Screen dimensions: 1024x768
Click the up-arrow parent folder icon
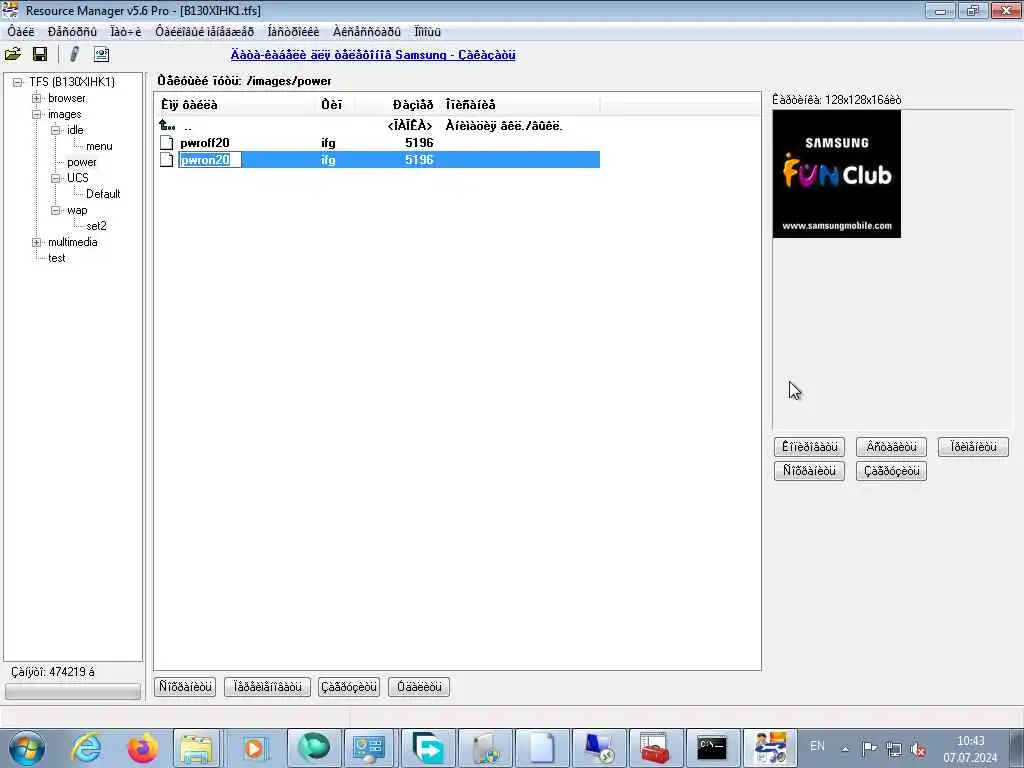tap(167, 125)
